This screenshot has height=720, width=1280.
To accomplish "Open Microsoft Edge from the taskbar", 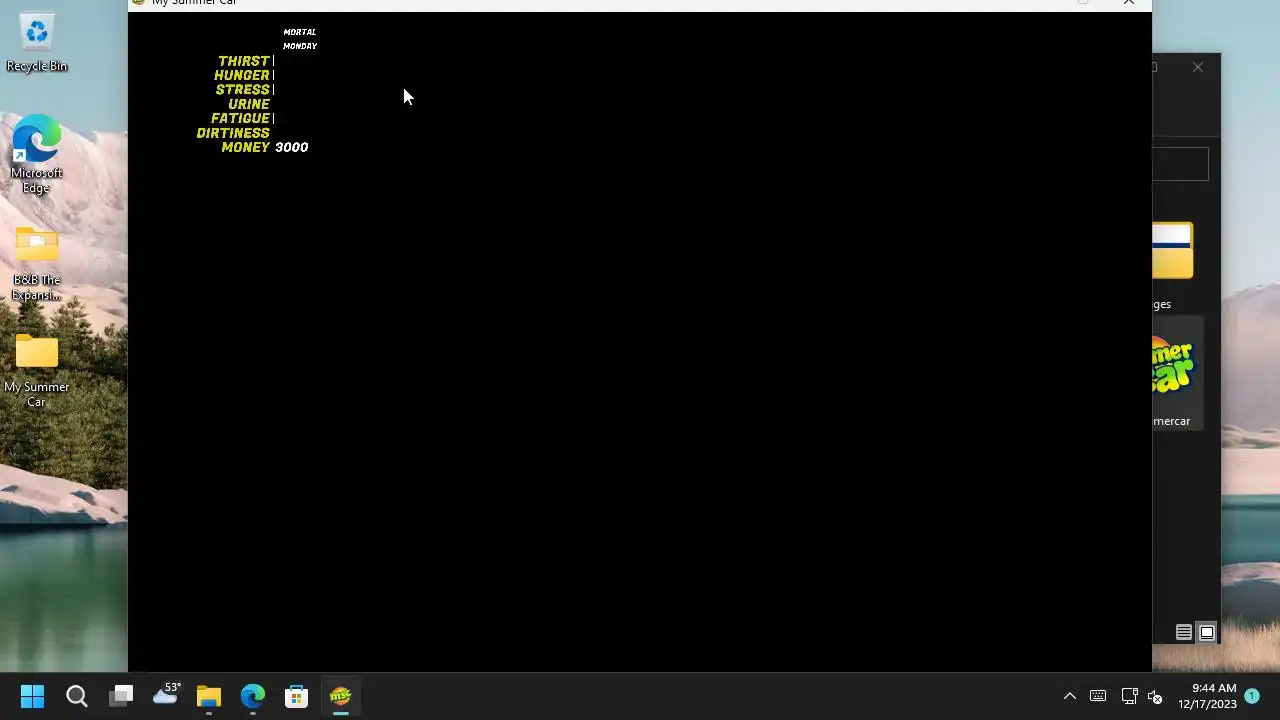I will coord(253,696).
